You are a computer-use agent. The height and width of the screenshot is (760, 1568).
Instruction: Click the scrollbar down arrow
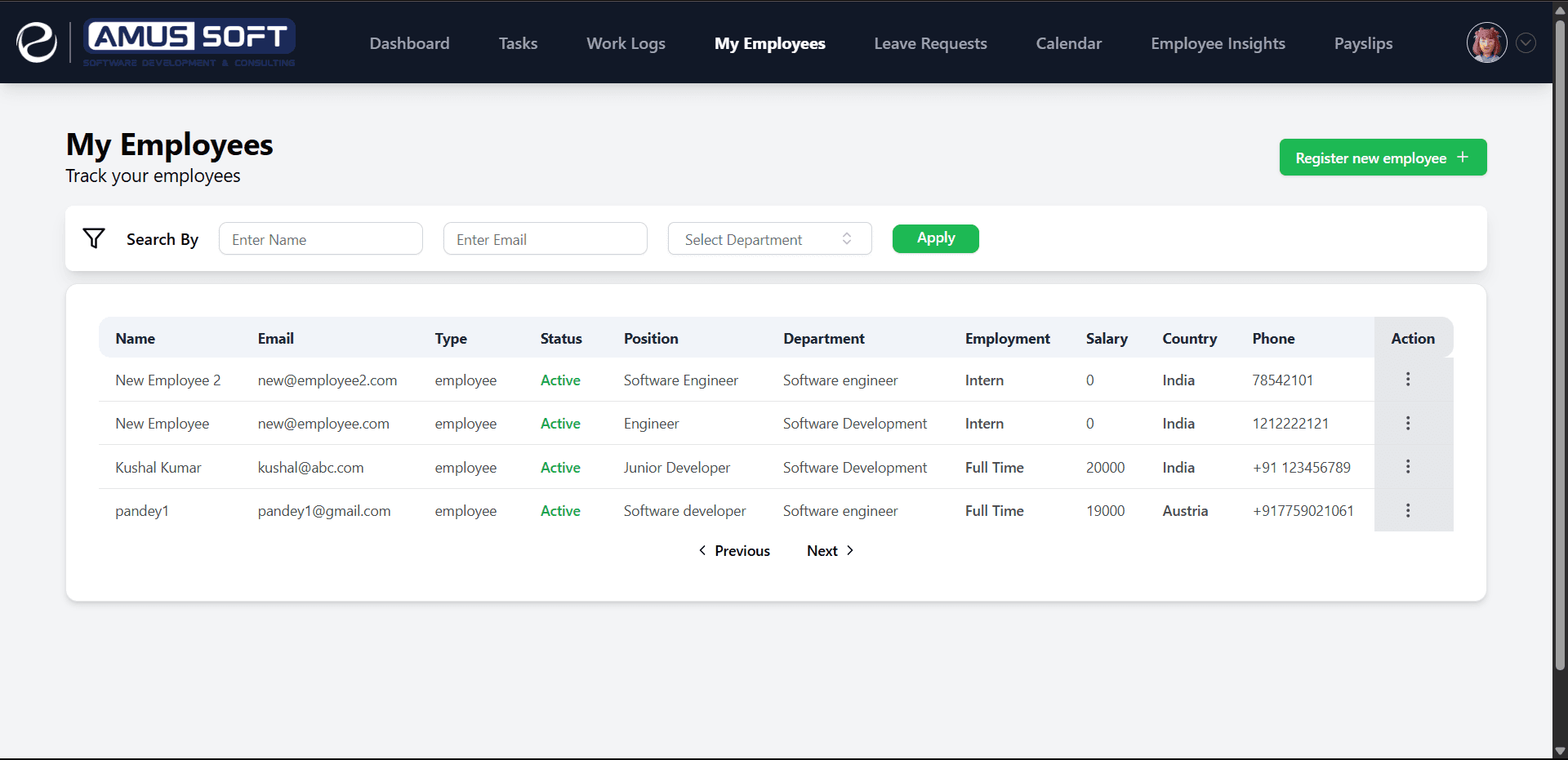coord(1560,751)
